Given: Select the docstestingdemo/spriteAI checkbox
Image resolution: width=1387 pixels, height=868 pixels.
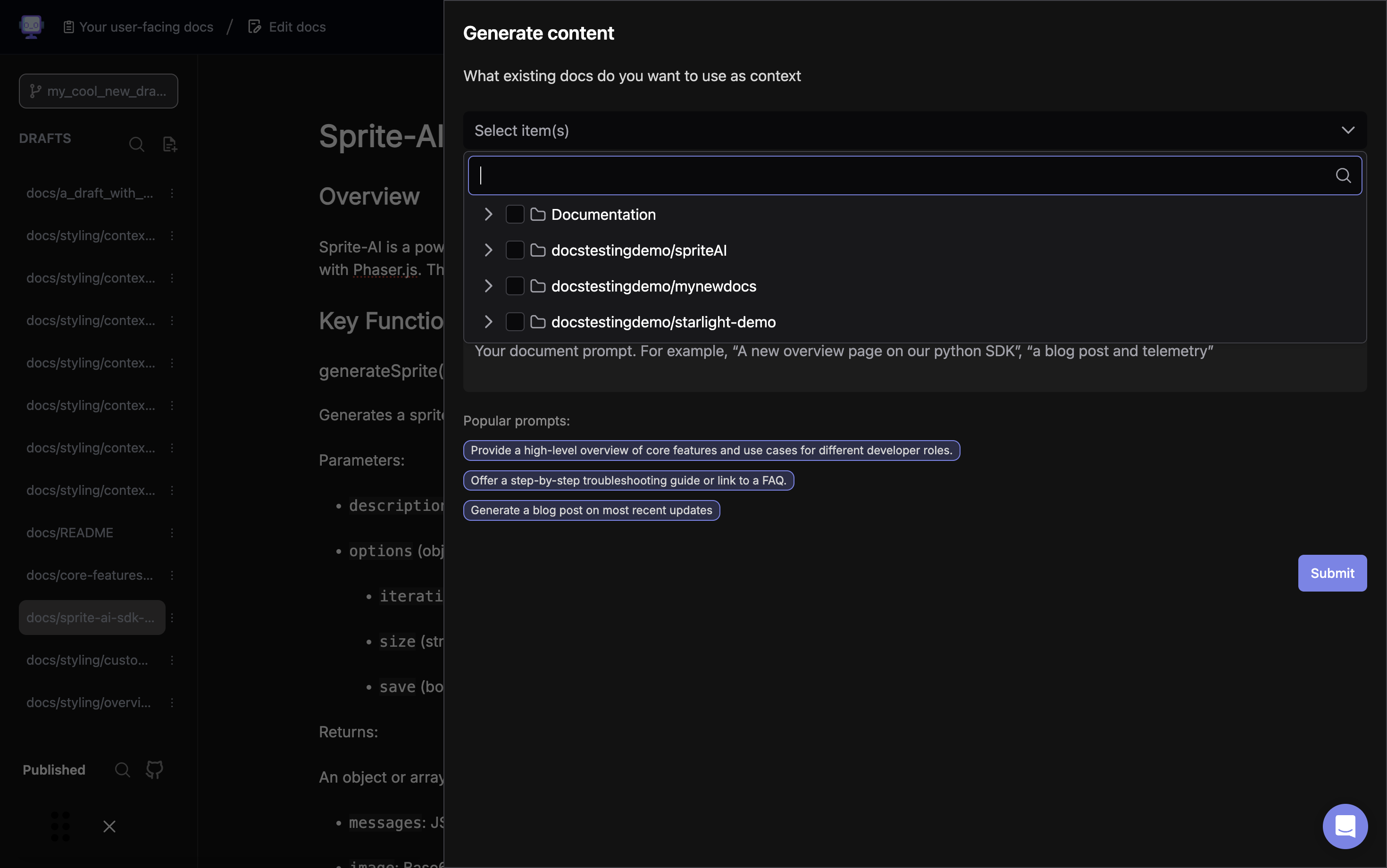Looking at the screenshot, I should [514, 250].
